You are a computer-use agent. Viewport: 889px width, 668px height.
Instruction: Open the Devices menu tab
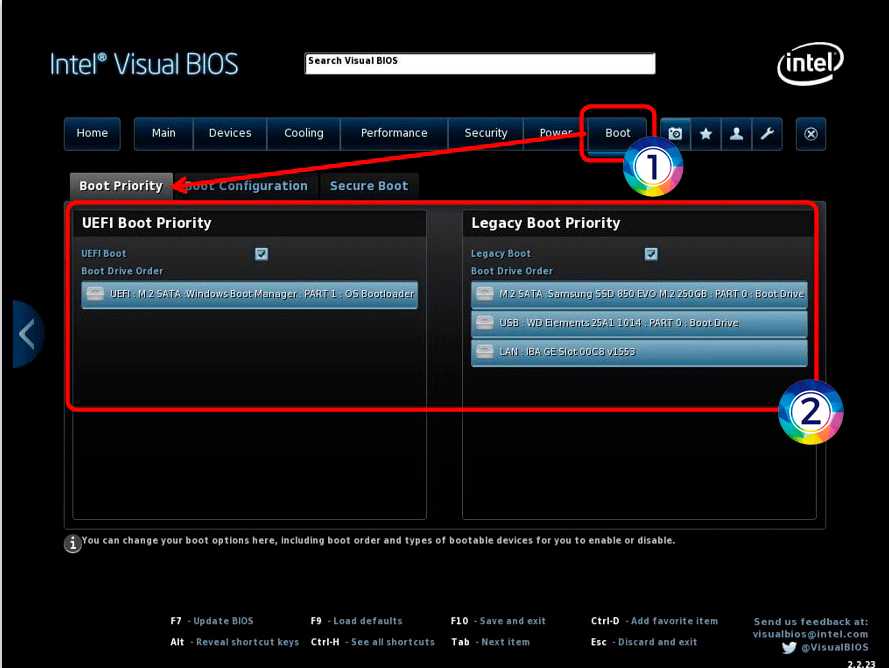pos(230,134)
